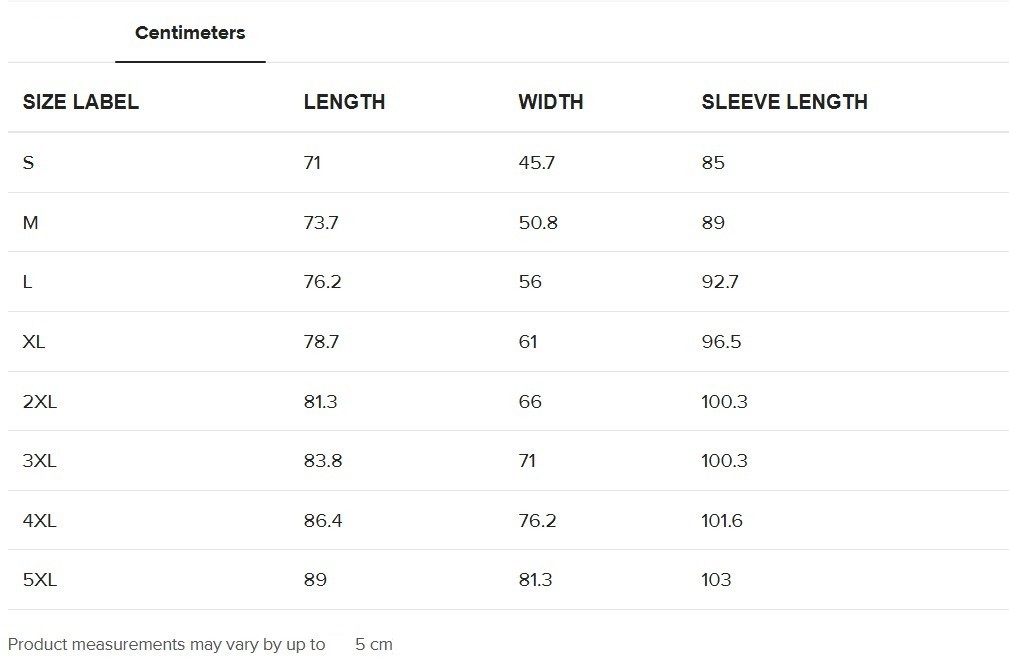This screenshot has width=1009, height=661.
Task: Click the SLEEVE LENGTH column header
Action: pos(784,102)
